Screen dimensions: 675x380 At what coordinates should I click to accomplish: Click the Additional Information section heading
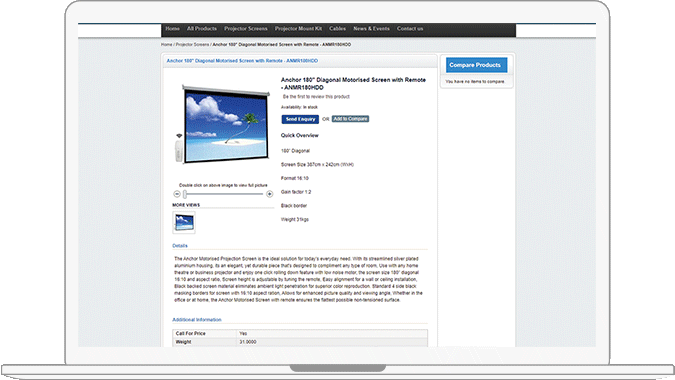197,320
